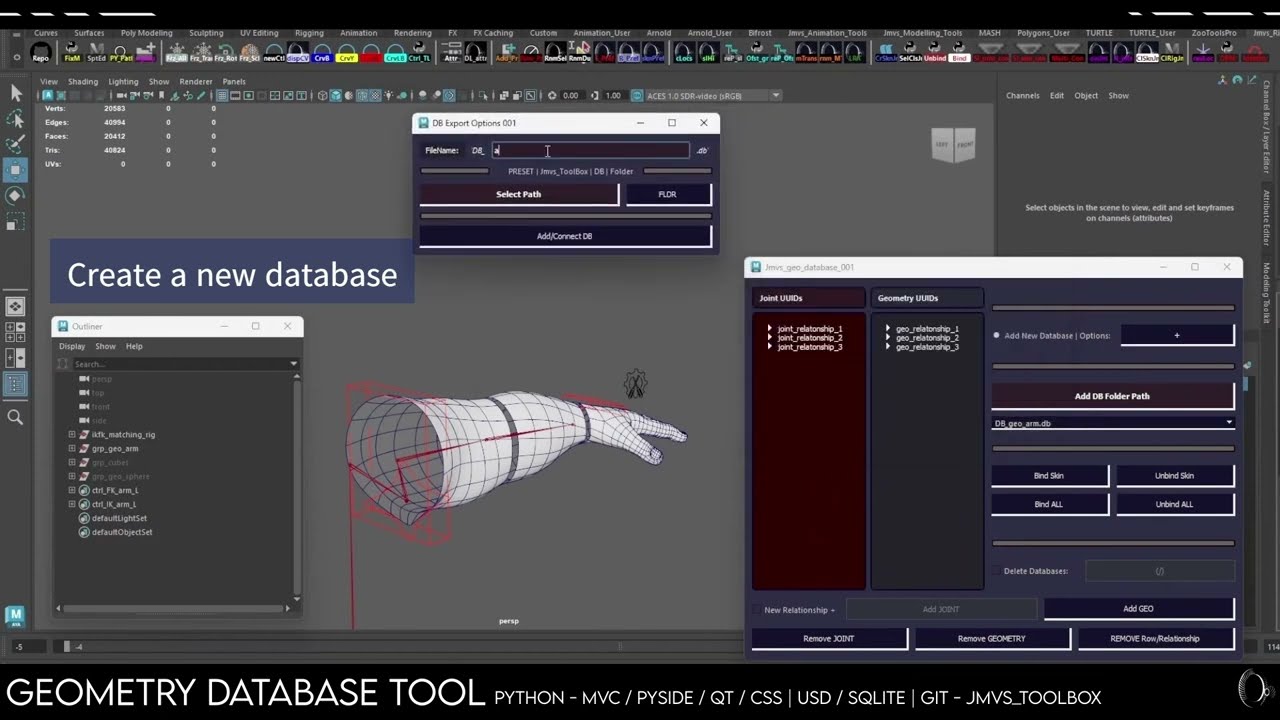Open the Outliner Display menu

tap(72, 346)
